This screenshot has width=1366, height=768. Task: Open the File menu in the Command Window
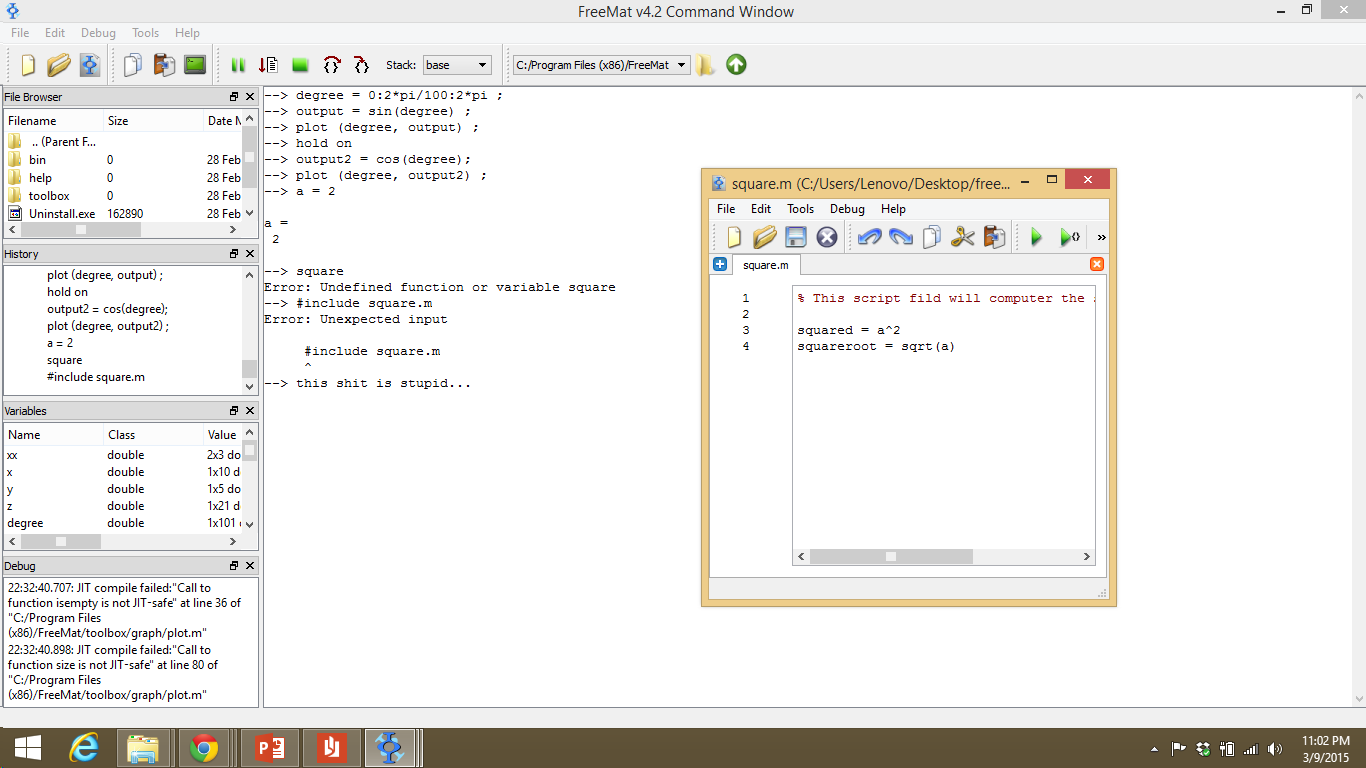[20, 33]
